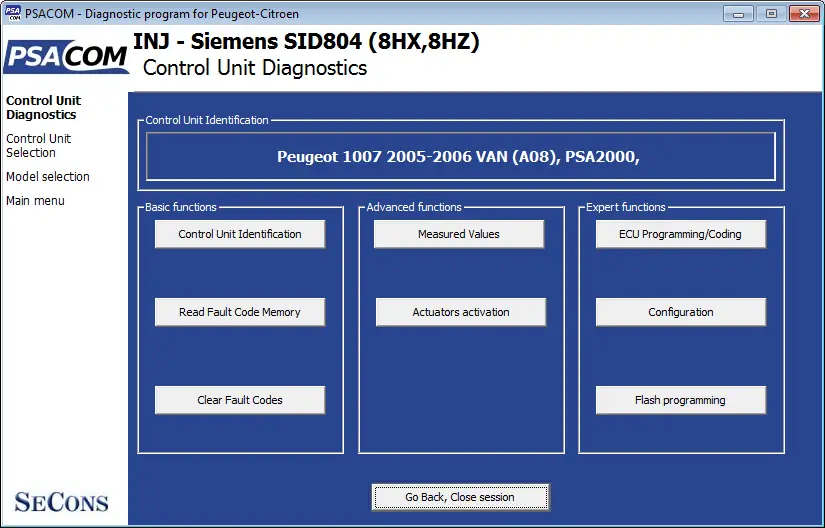Return to Main menu via sidebar
The height and width of the screenshot is (528, 825).
coord(35,201)
